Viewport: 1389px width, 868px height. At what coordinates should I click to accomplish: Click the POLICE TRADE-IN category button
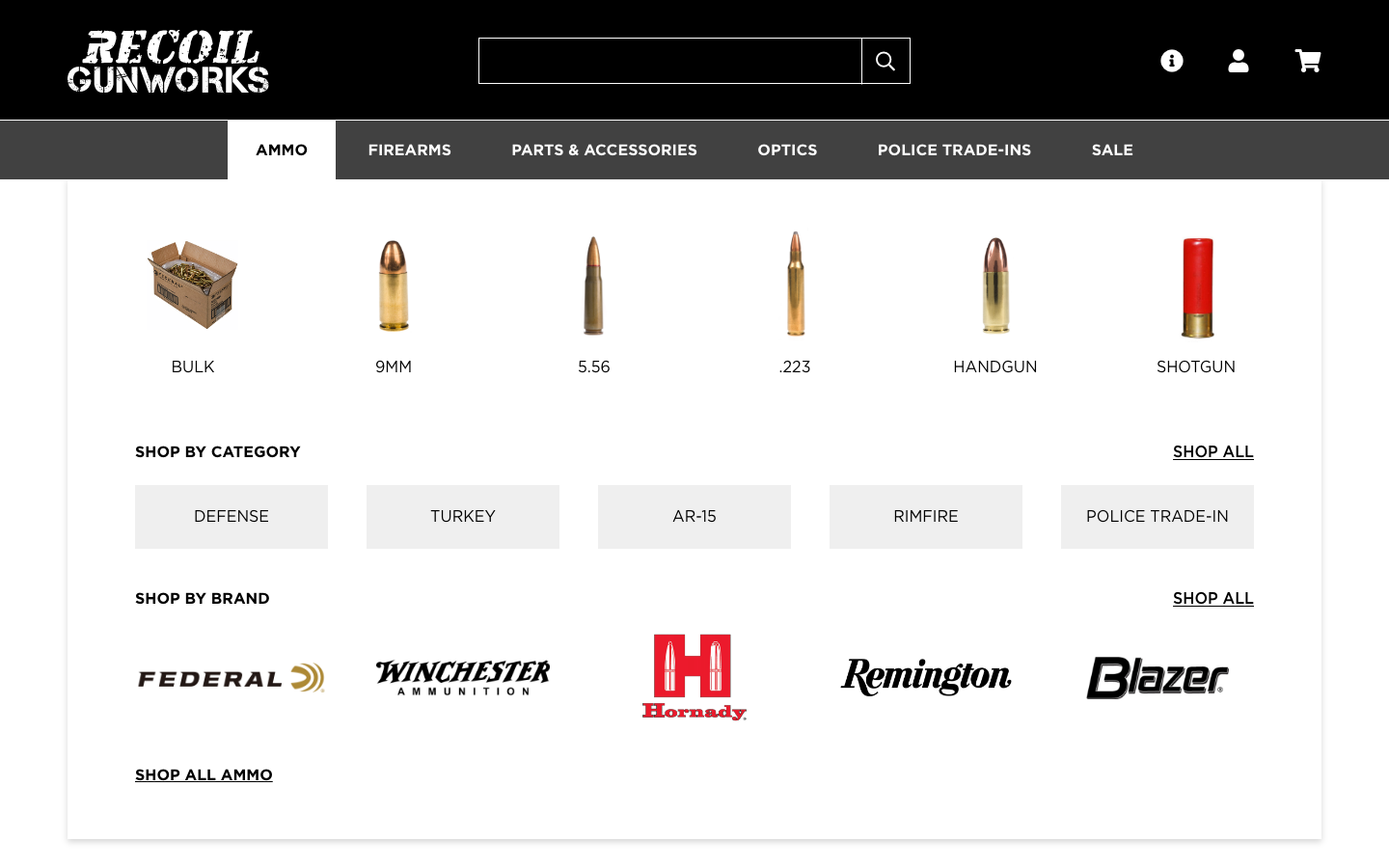[x=1157, y=517]
